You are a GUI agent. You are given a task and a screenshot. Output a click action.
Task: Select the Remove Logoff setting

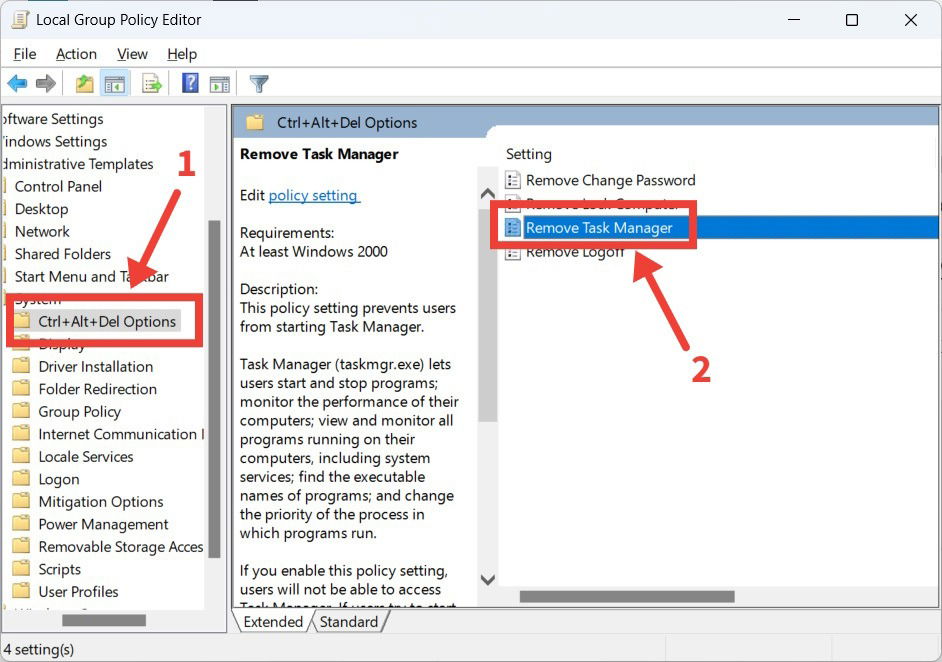tap(575, 253)
